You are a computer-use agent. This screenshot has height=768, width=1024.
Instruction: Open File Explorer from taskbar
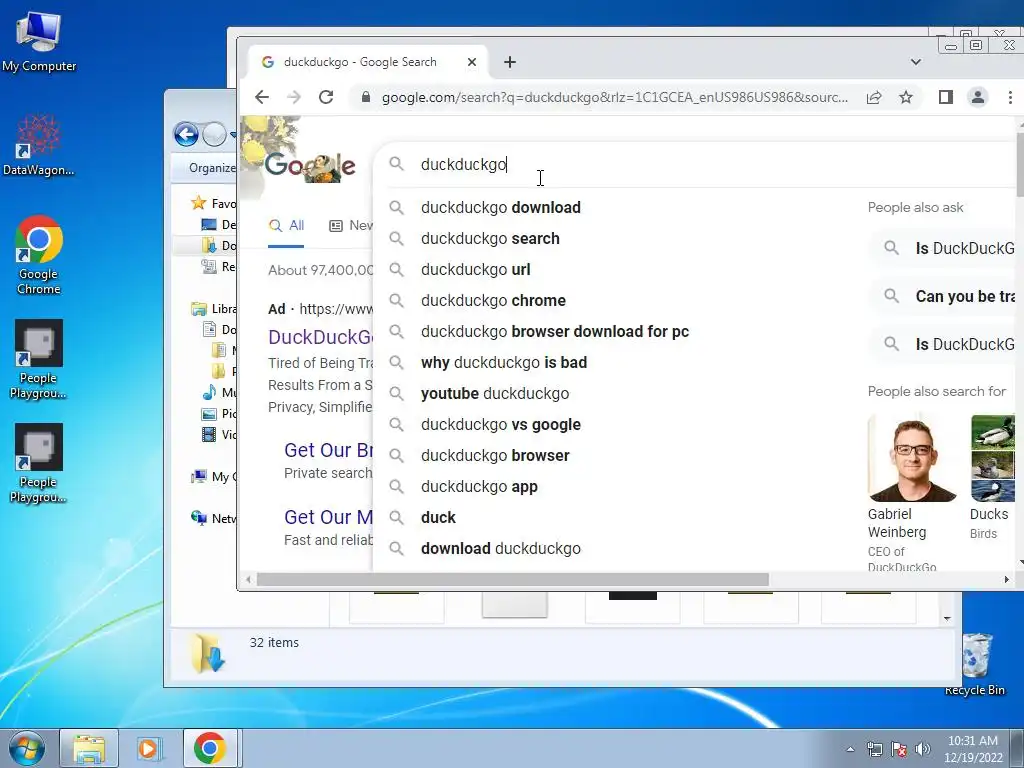click(x=89, y=748)
